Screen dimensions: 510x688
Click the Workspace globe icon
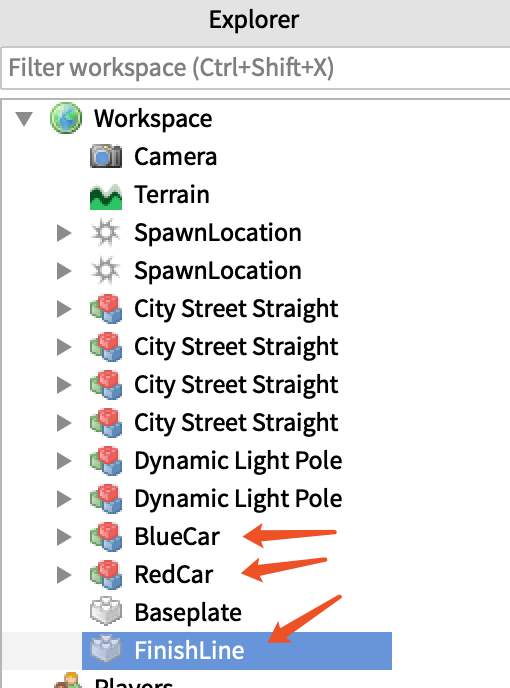[66, 118]
